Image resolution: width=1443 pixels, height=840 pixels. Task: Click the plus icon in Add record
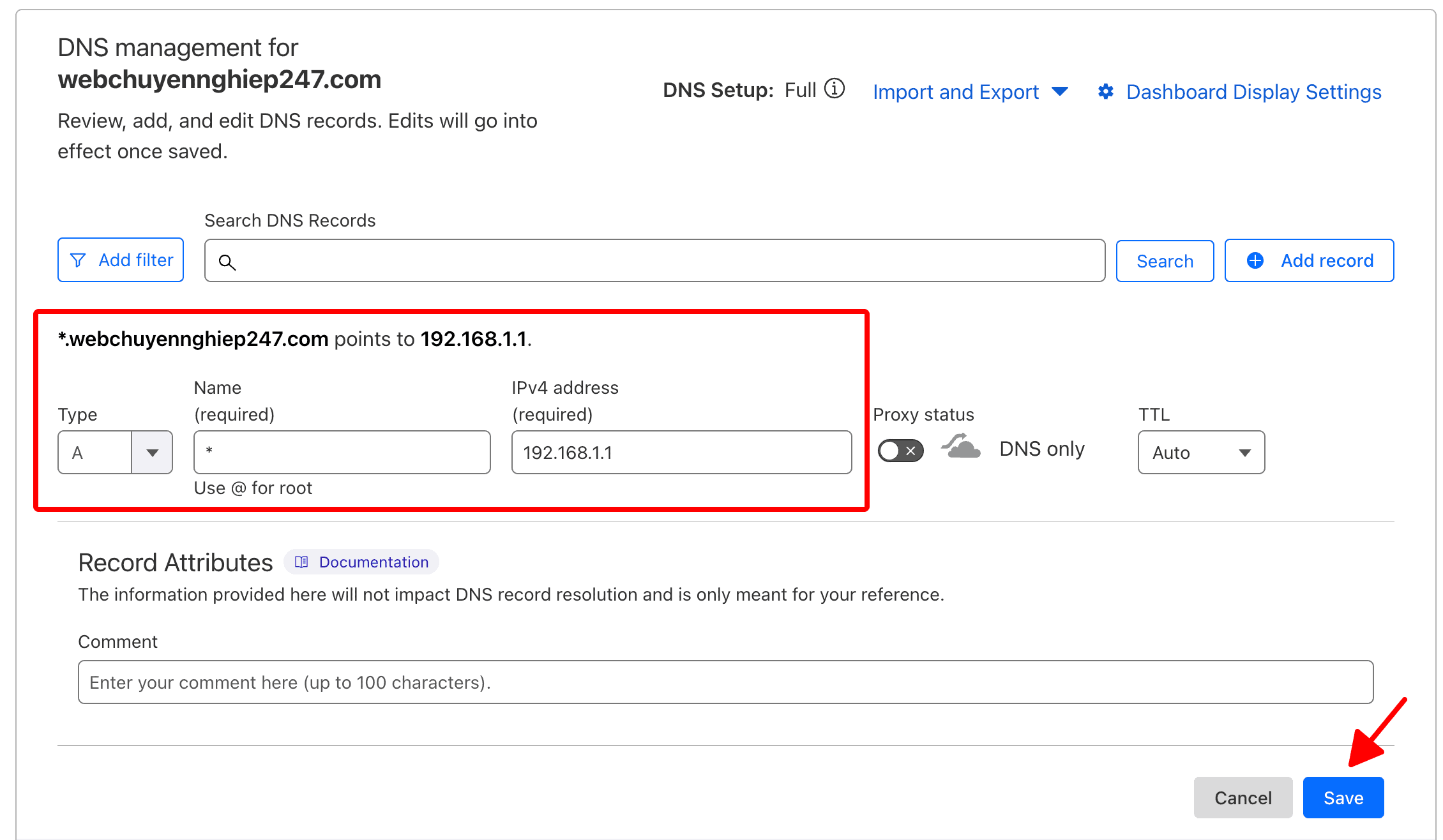[x=1255, y=260]
